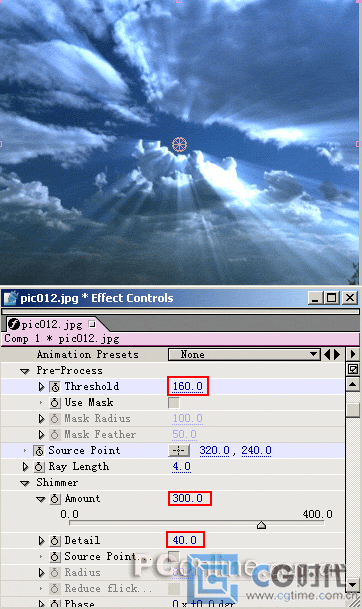Click the effect icon on the pic012.jpg tab
Screen dimensions: 362x609
click(x=14, y=324)
